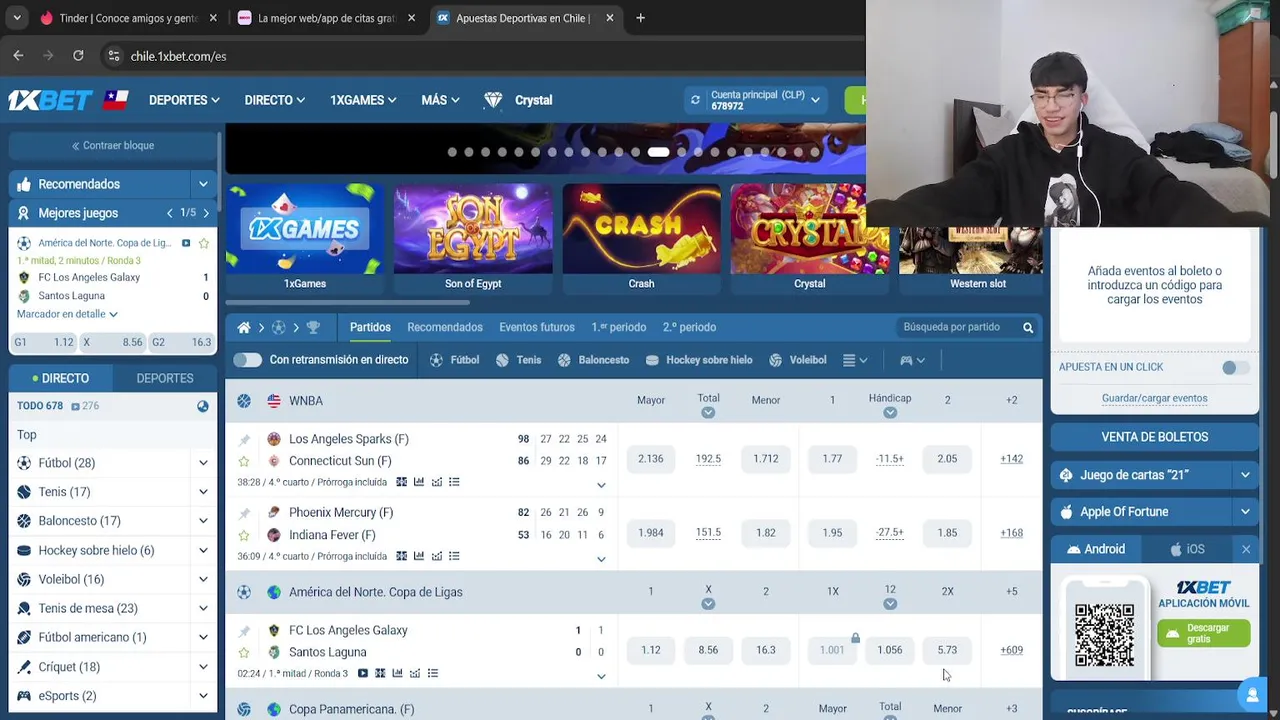Switch to iOS app tab
Viewport: 1280px width, 720px height.
click(x=1187, y=549)
